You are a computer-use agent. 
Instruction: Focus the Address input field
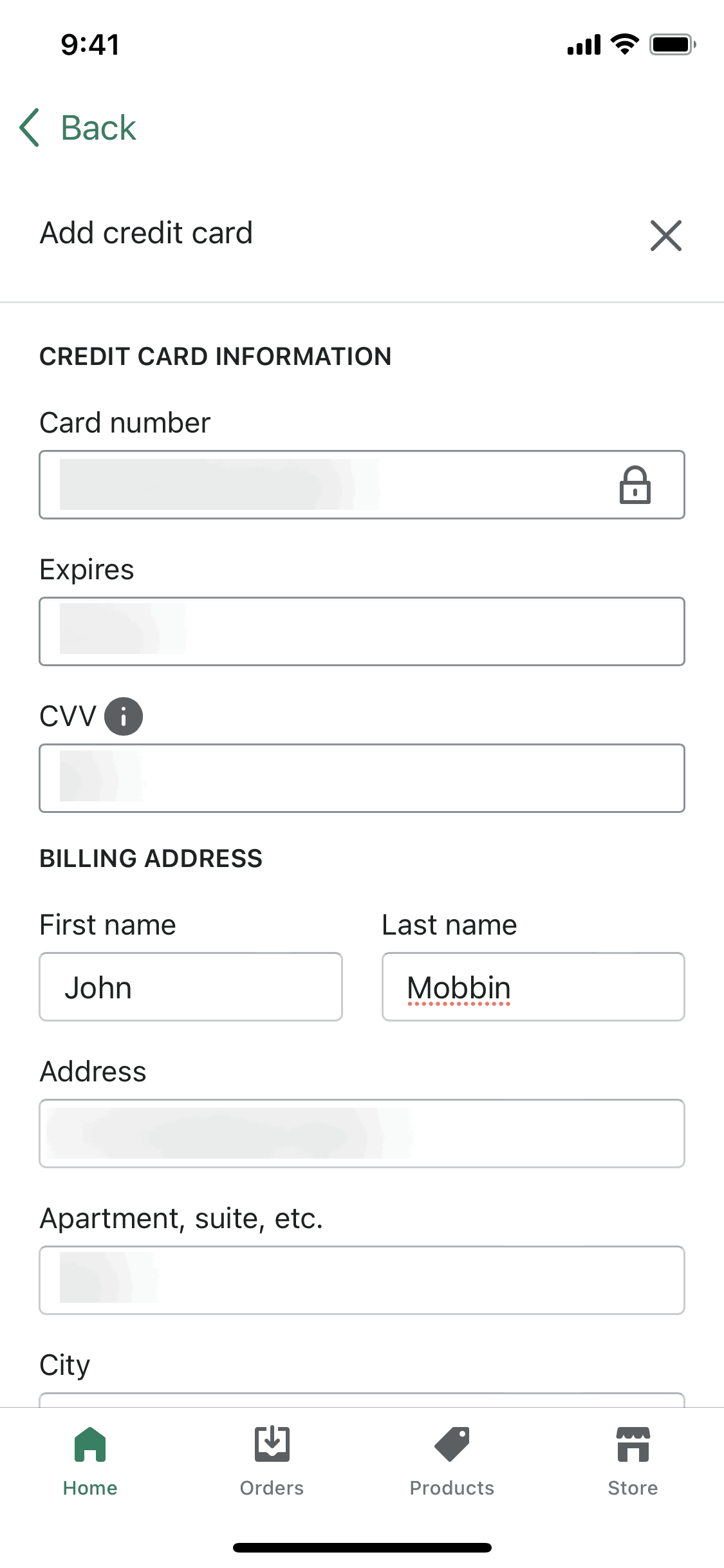tap(362, 1134)
